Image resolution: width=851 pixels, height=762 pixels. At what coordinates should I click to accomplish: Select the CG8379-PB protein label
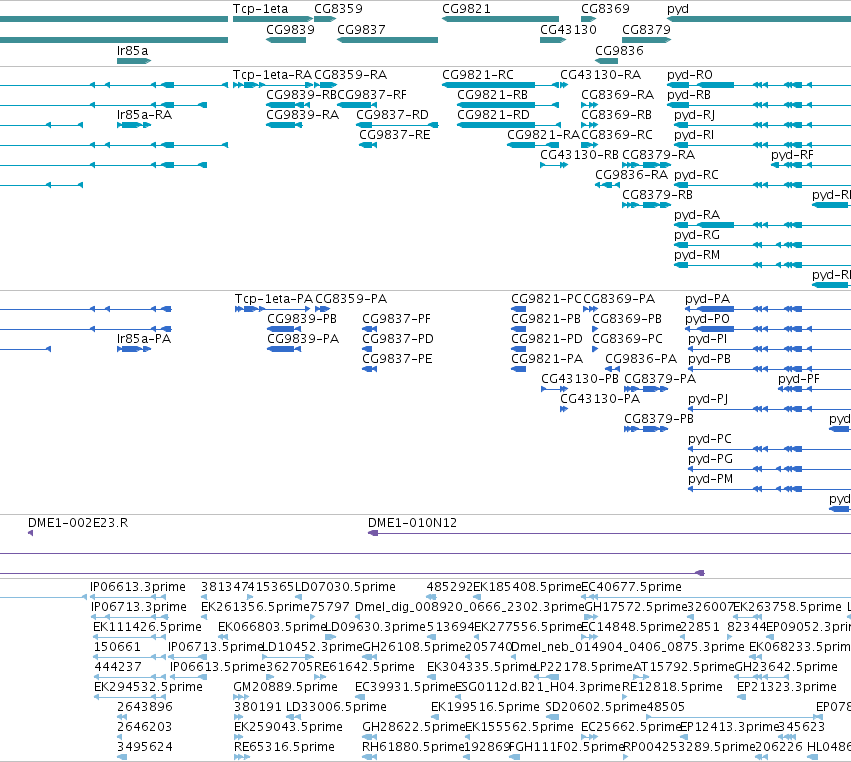[659, 420]
